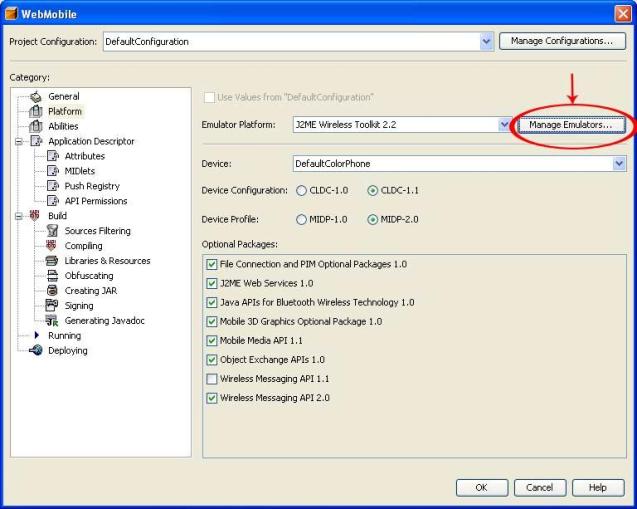Image resolution: width=637 pixels, height=509 pixels.
Task: Choose MIDP-1.0 device profile
Action: [301, 220]
